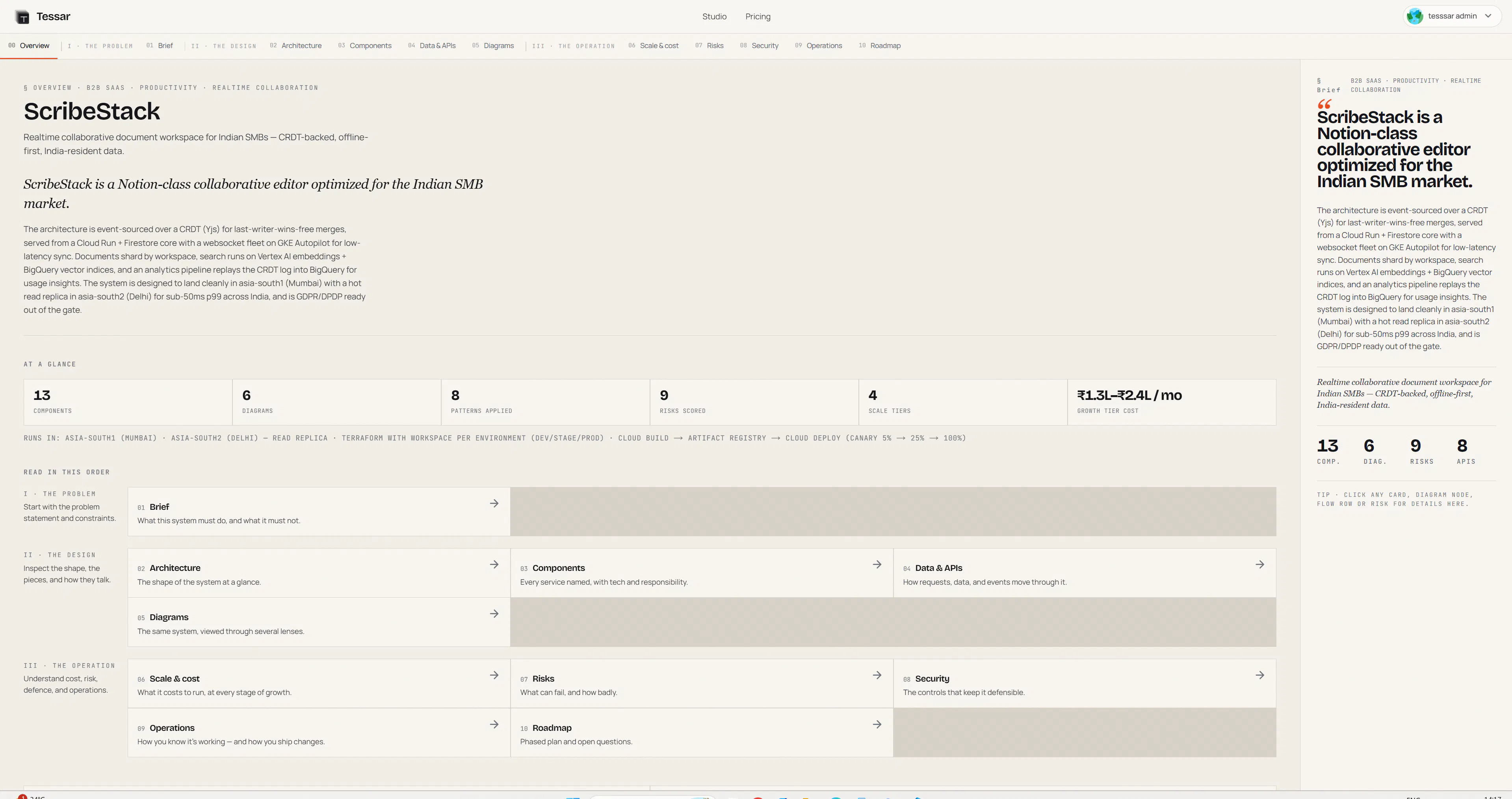This screenshot has width=1512, height=799.
Task: Switch to the 01 Brief tab
Action: coord(160,46)
